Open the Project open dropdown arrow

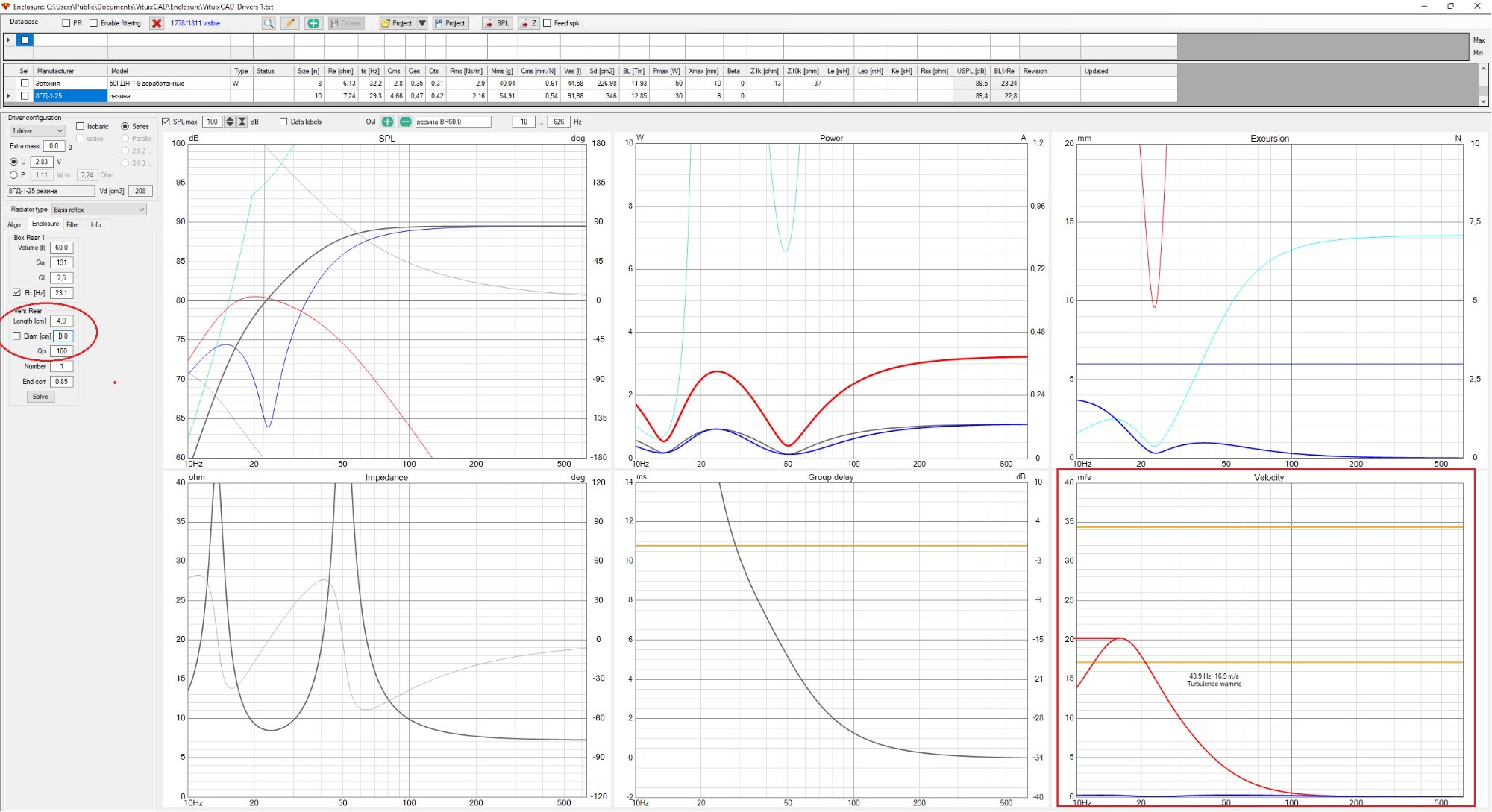(x=422, y=23)
